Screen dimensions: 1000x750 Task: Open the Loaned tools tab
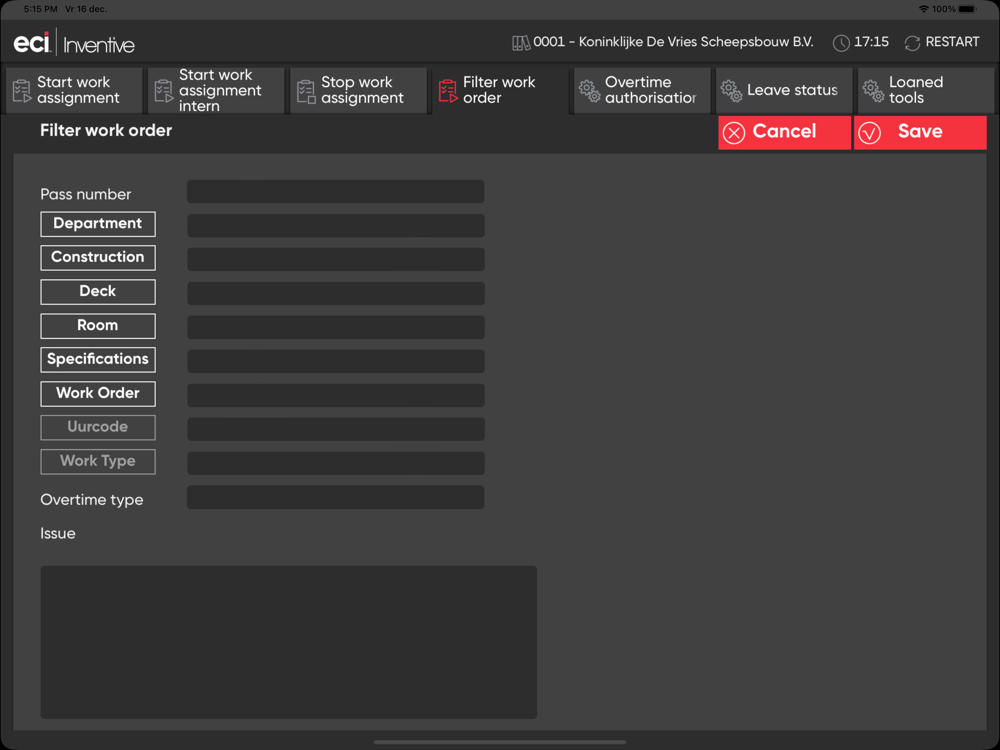[927, 91]
